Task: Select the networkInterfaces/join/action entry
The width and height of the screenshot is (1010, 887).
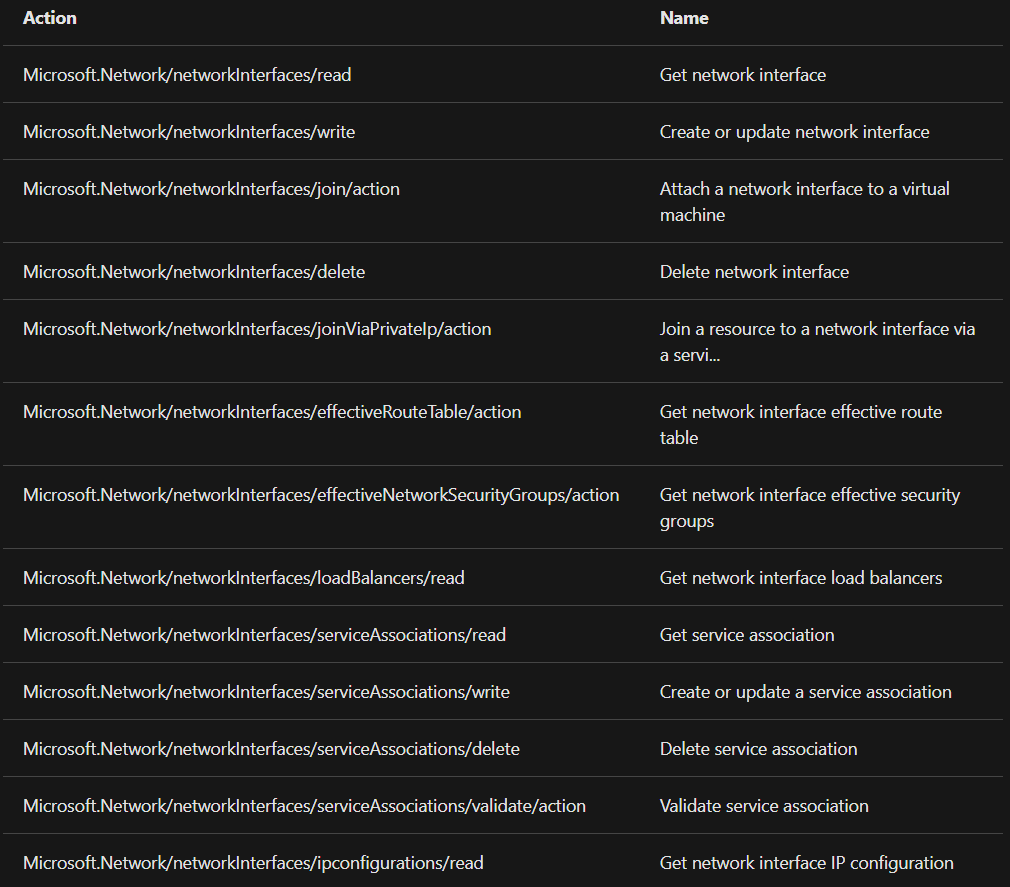Action: (x=211, y=189)
